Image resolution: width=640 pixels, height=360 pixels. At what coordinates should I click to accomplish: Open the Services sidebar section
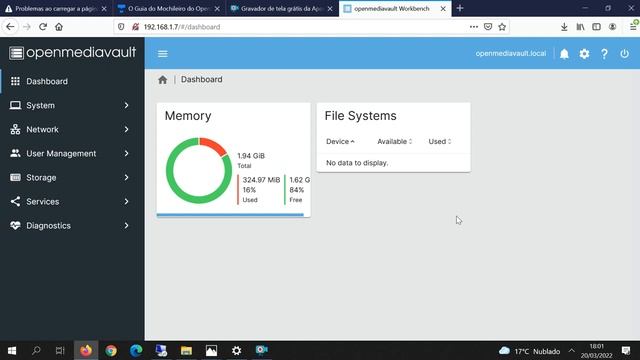pyautogui.click(x=72, y=202)
